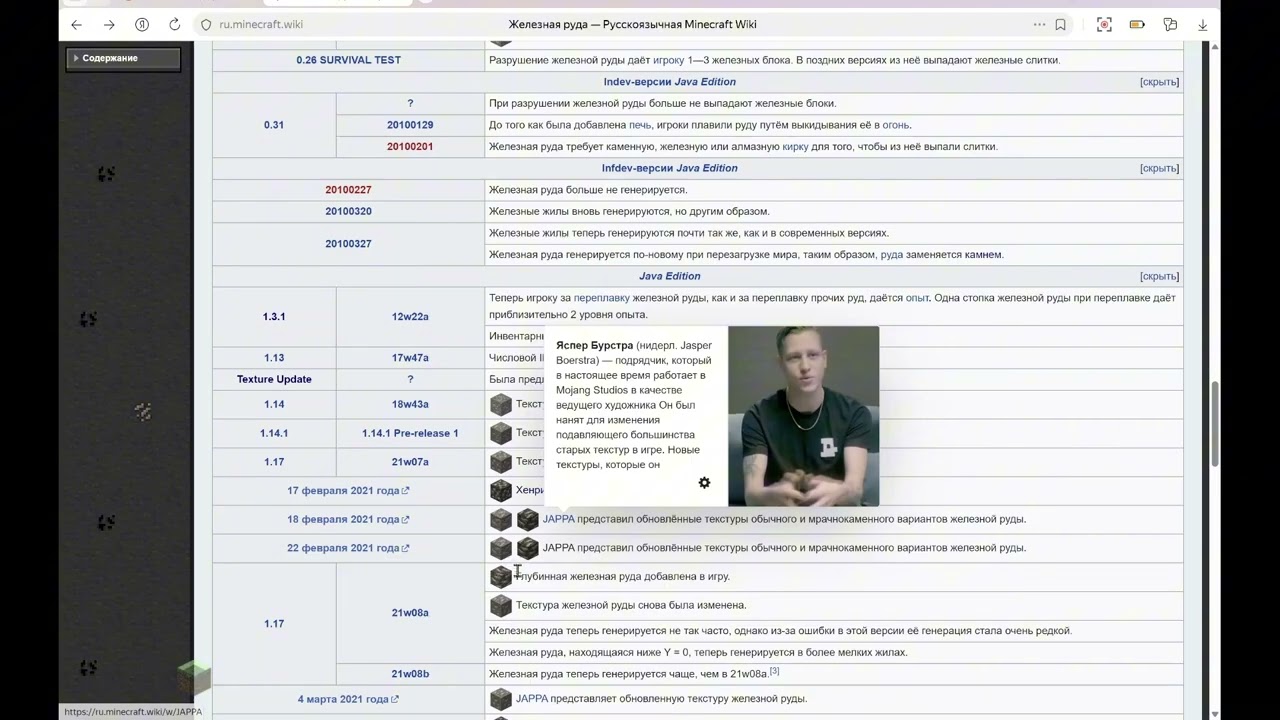Click the ore icon in the 17 февраля row
This screenshot has width=1280, height=720.
pyautogui.click(x=501, y=491)
